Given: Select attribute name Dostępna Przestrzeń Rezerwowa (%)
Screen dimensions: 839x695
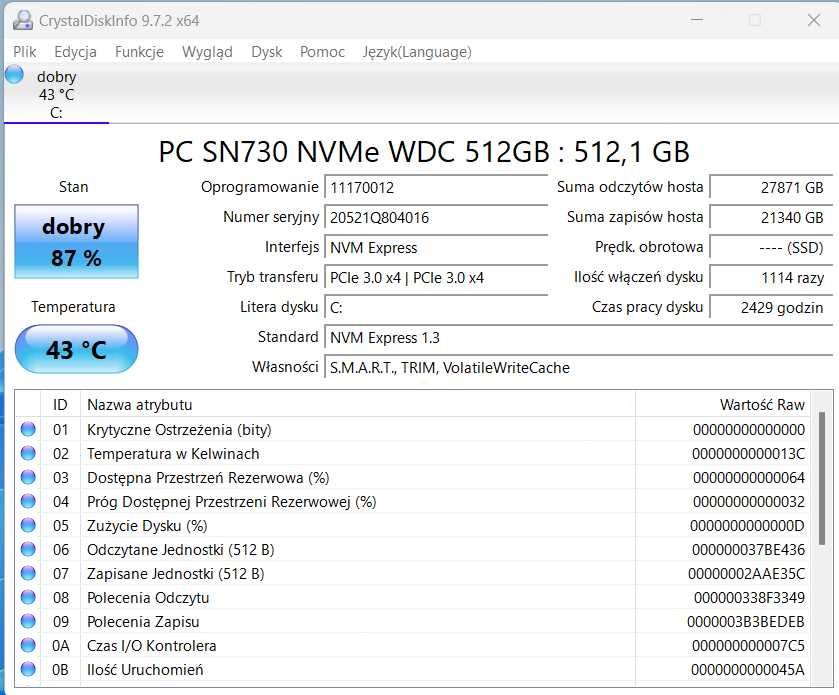Looking at the screenshot, I should (x=208, y=478).
